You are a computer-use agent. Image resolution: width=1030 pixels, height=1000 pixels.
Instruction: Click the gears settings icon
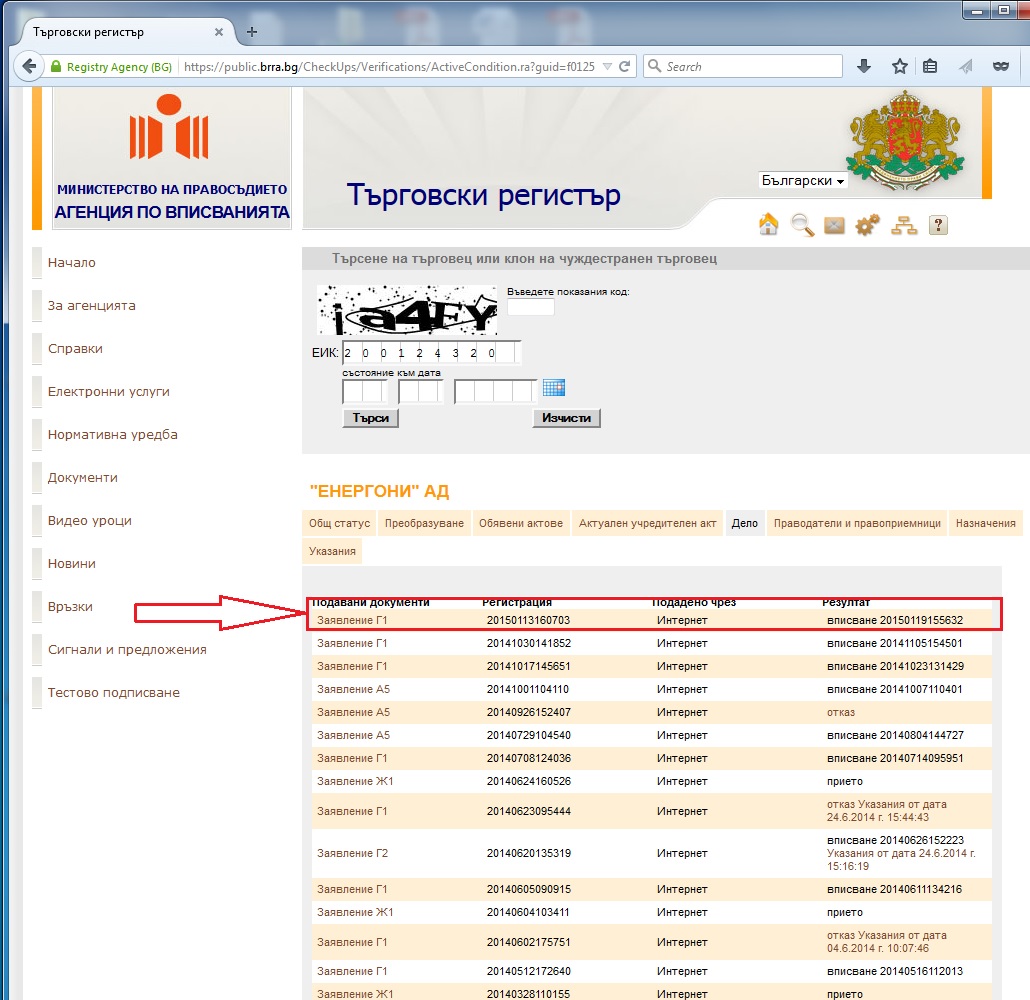tap(867, 225)
